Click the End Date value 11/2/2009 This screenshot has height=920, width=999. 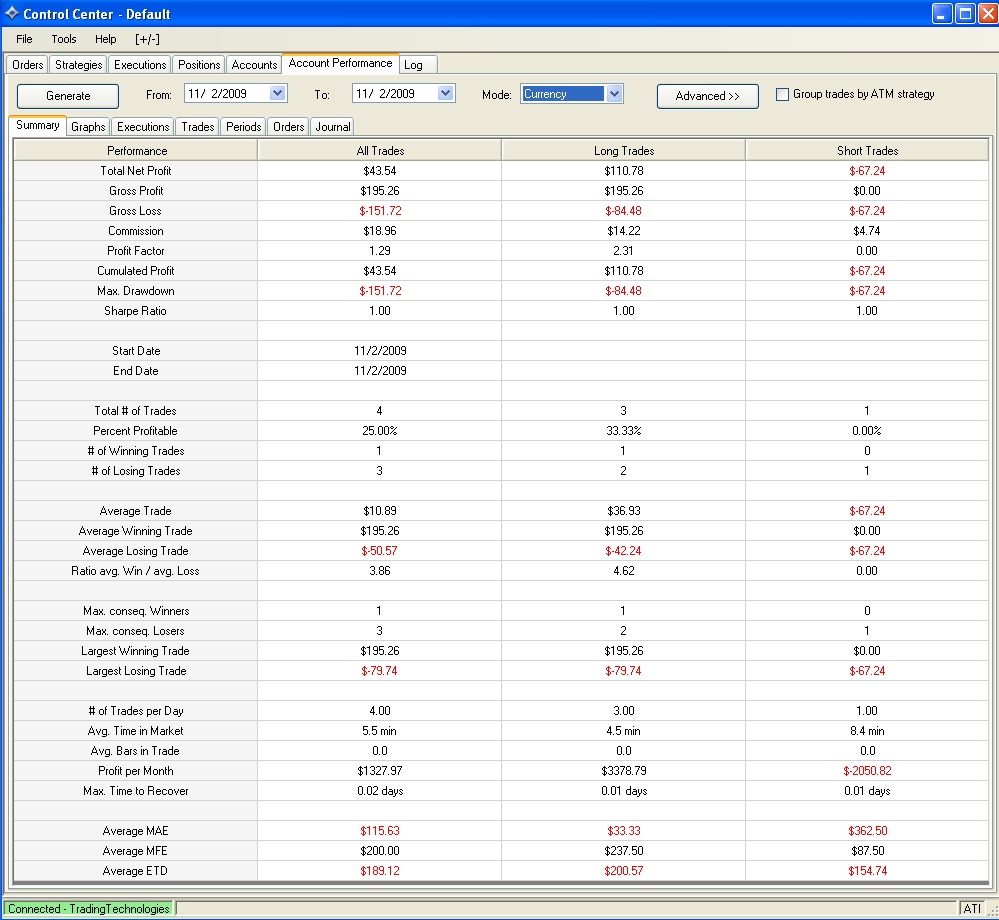380,370
